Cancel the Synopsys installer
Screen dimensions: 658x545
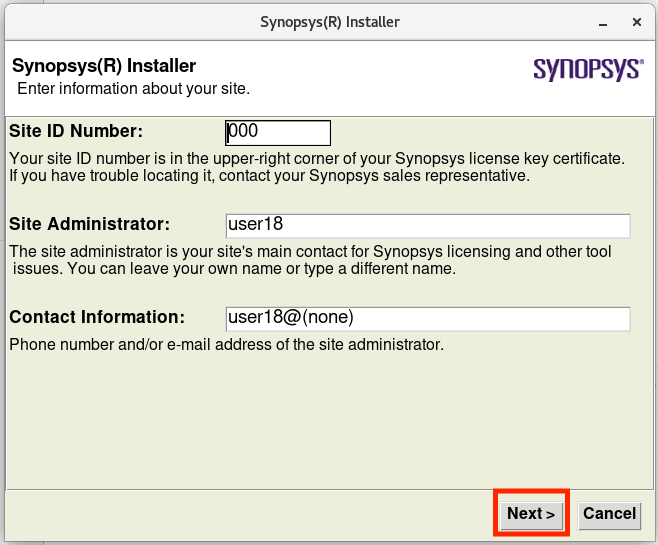(x=609, y=514)
